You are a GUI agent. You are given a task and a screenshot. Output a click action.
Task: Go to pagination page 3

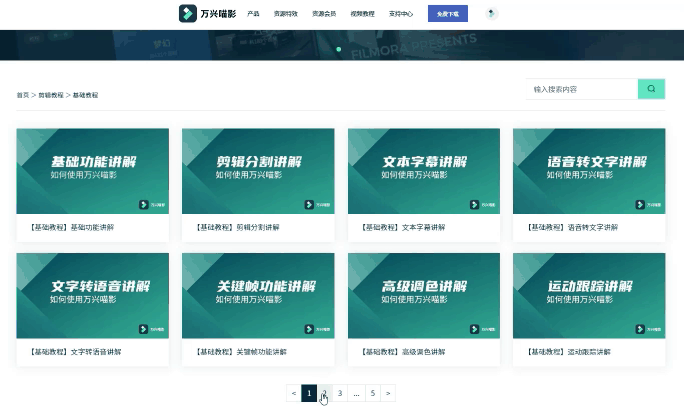click(x=340, y=393)
